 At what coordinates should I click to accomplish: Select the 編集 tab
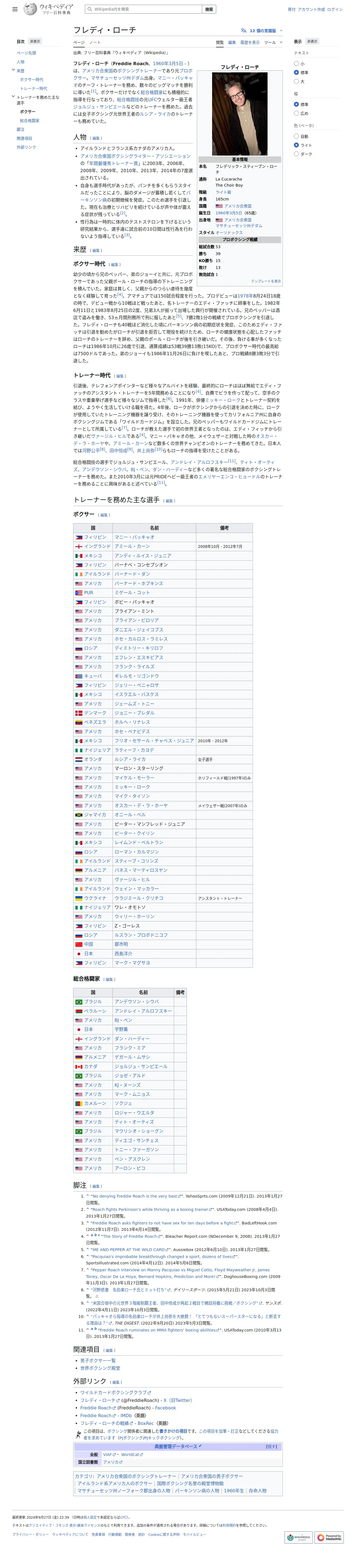click(x=232, y=43)
